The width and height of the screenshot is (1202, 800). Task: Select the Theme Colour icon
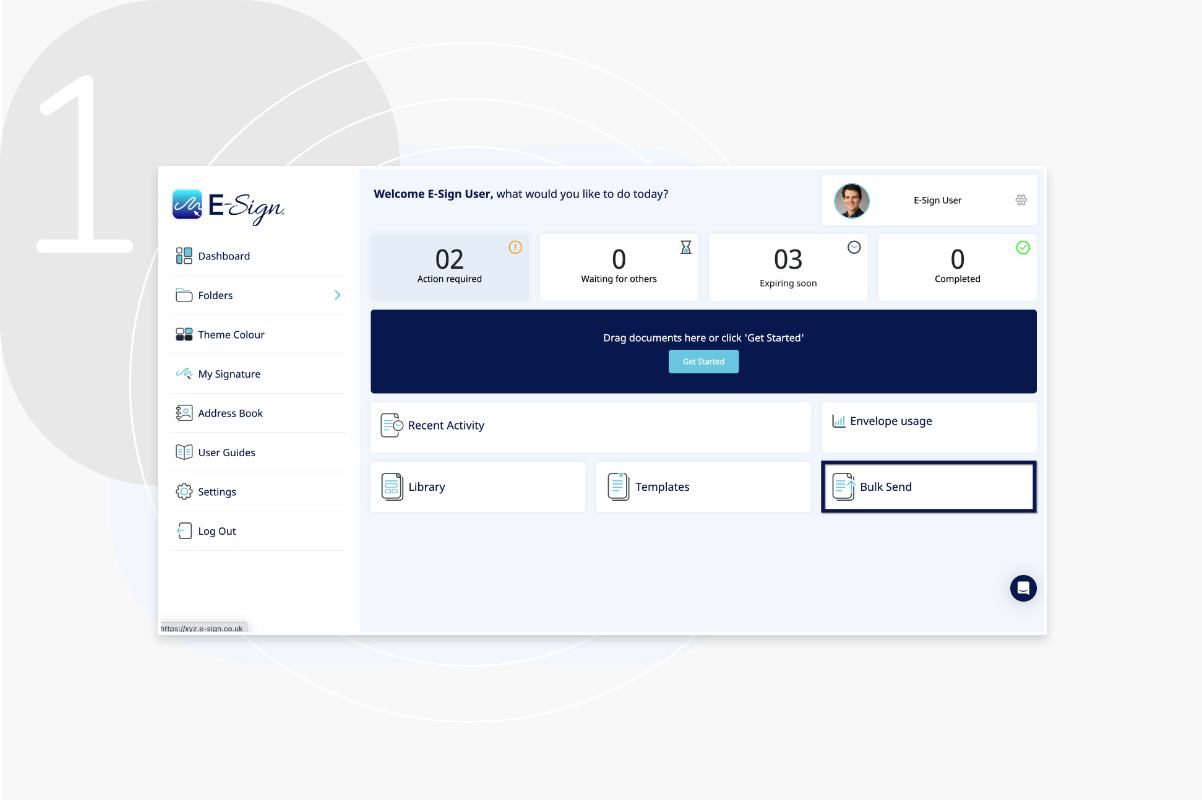184,335
